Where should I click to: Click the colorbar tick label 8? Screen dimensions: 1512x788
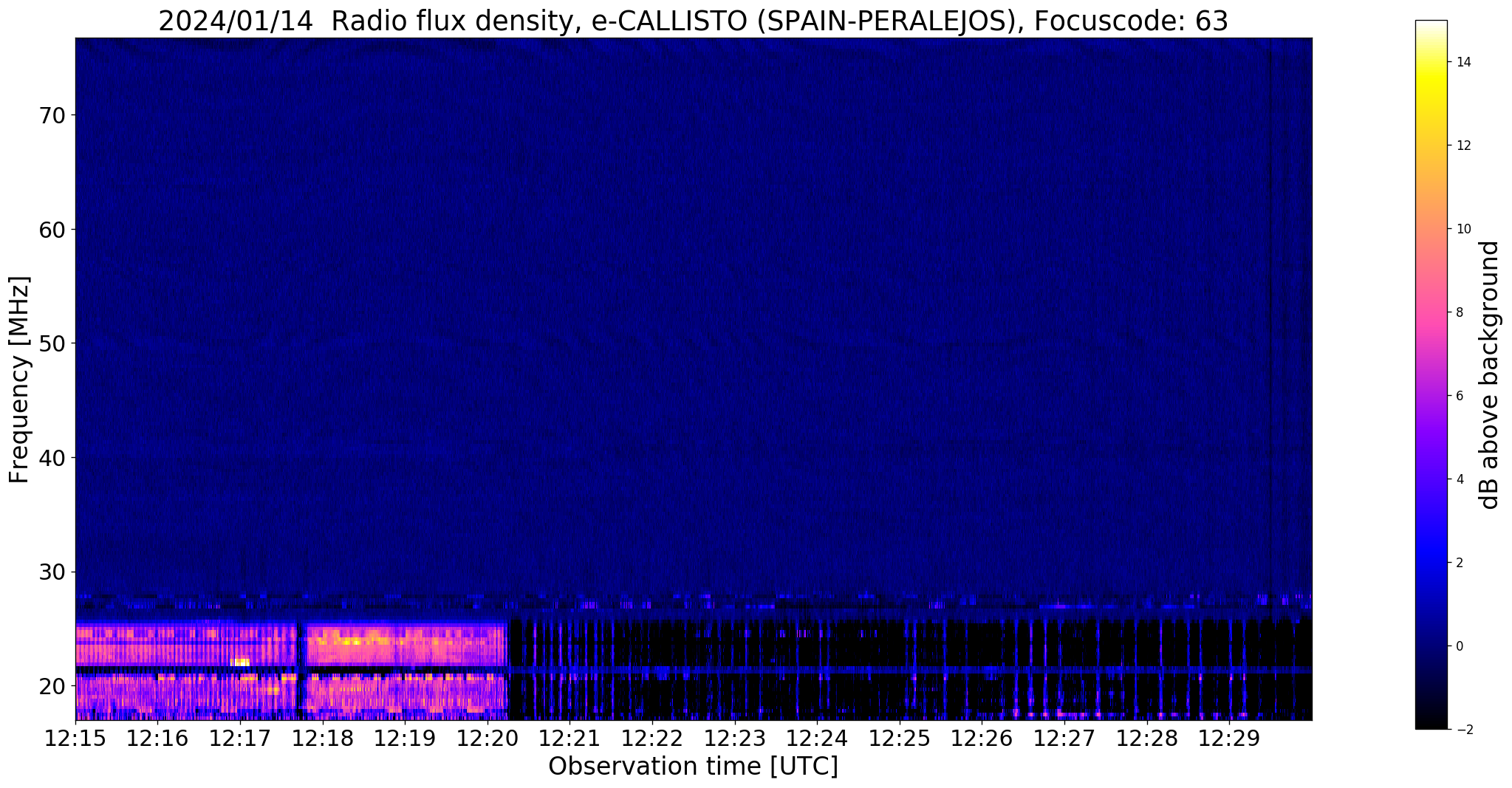tap(1459, 312)
